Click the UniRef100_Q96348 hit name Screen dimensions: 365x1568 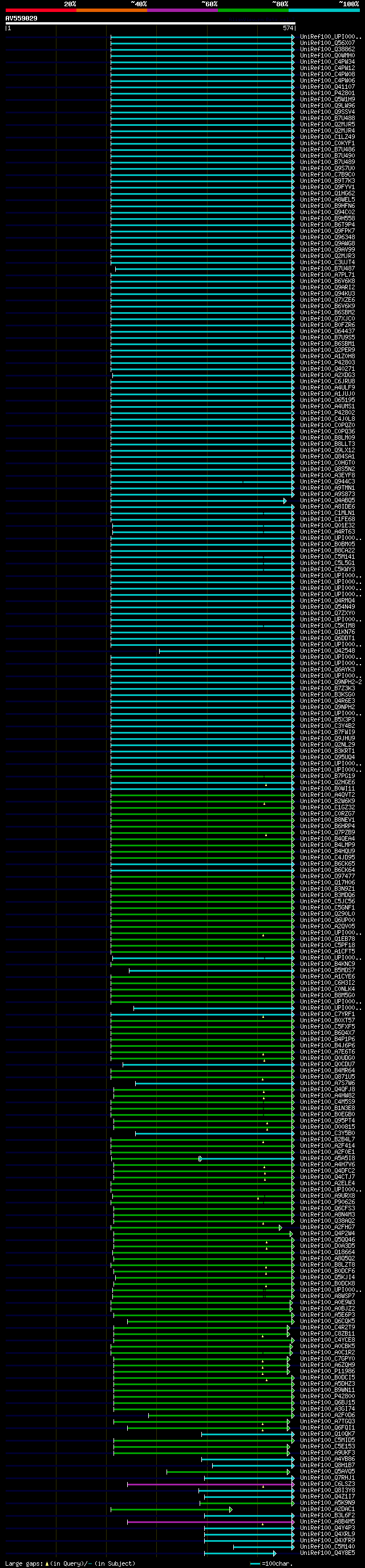tap(327, 237)
